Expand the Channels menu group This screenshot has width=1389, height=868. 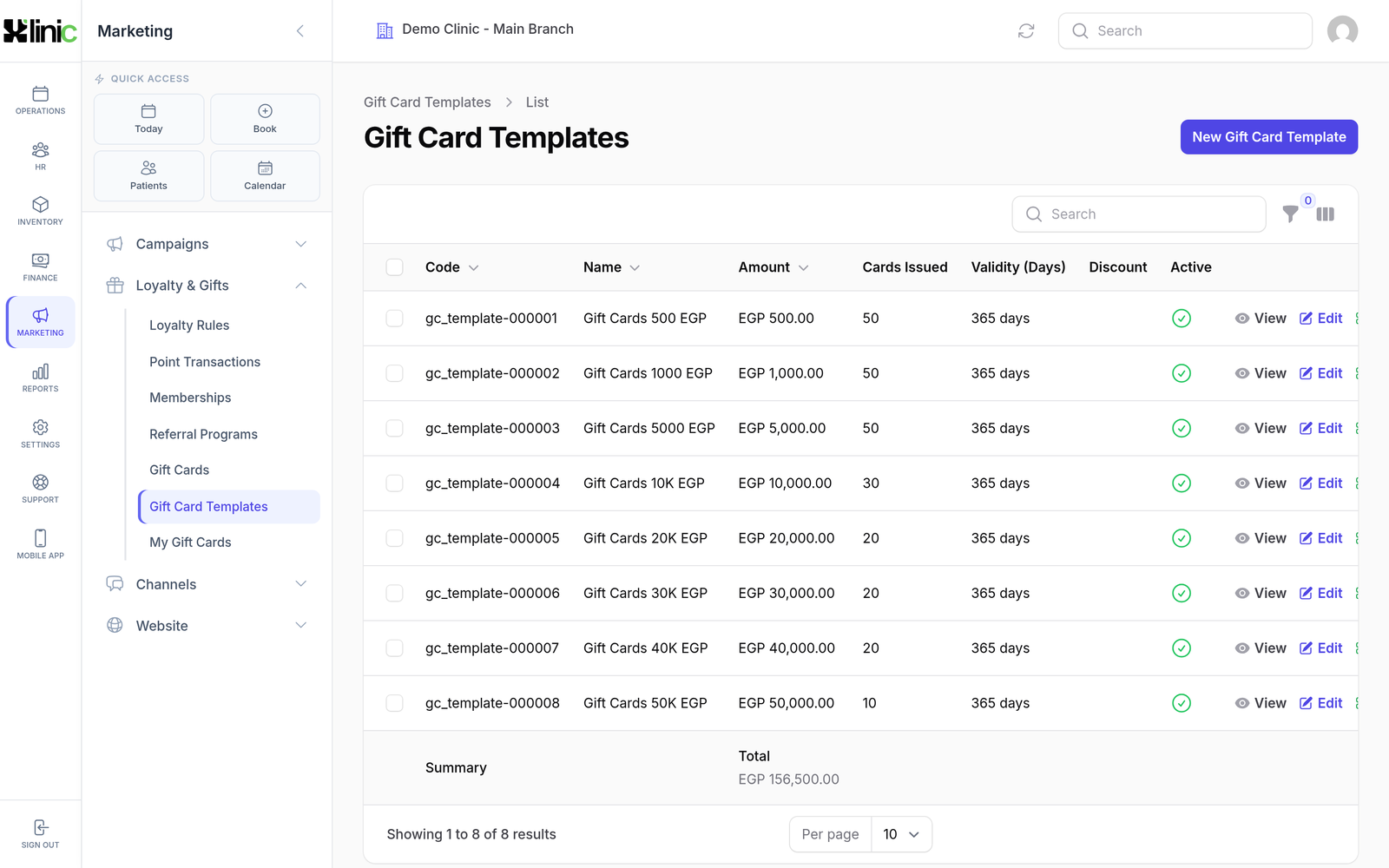point(207,584)
